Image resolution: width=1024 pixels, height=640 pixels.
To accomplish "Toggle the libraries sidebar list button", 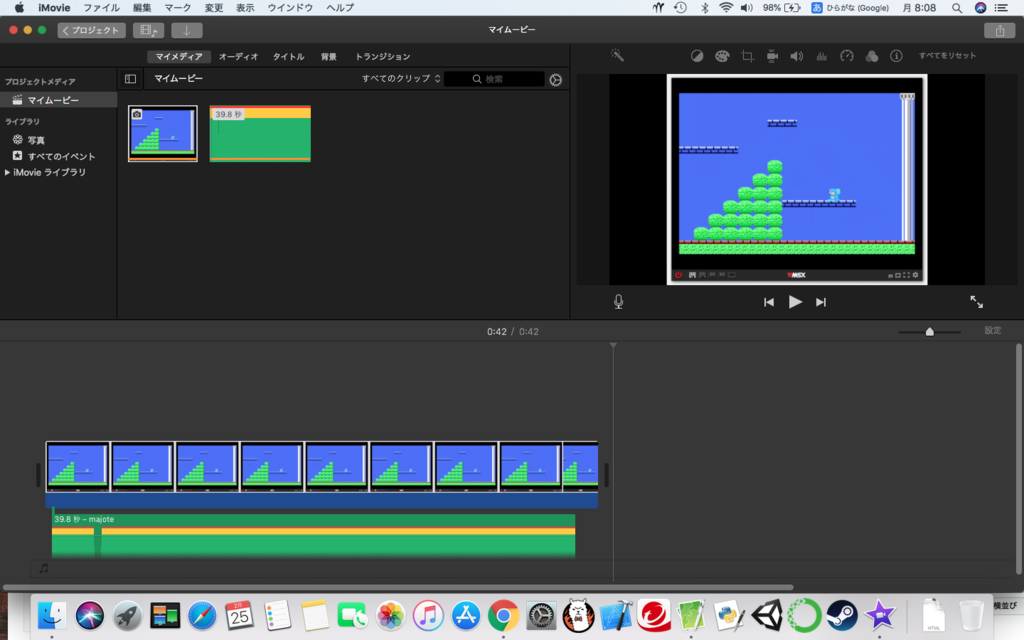I will 131,79.
